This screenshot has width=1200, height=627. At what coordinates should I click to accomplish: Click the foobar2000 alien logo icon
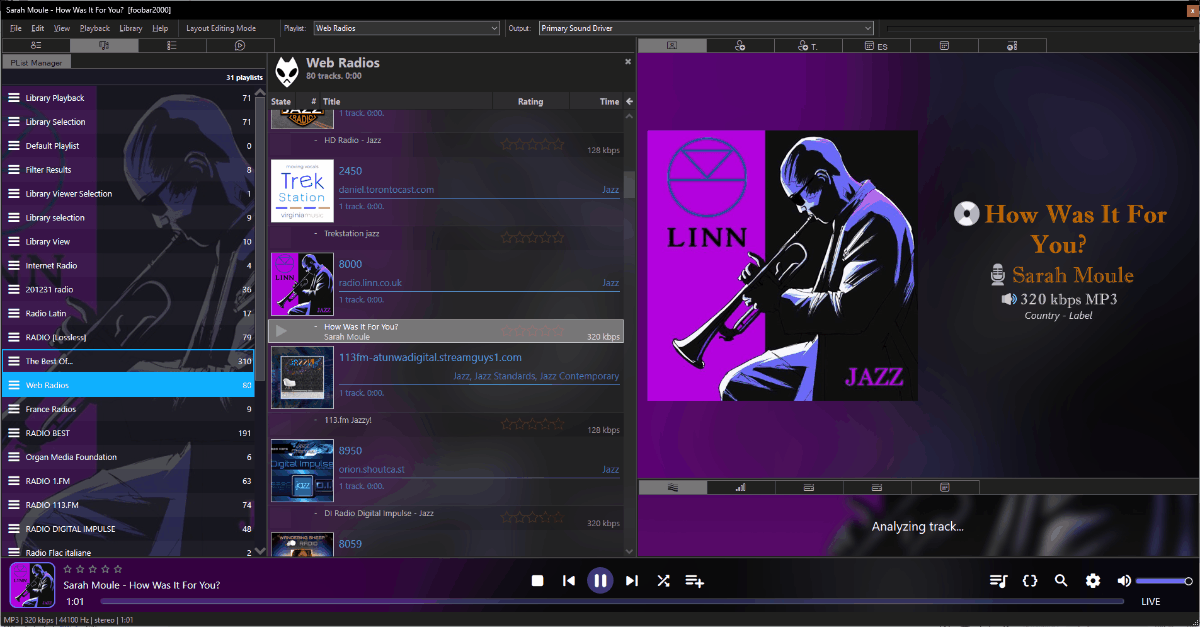(286, 71)
